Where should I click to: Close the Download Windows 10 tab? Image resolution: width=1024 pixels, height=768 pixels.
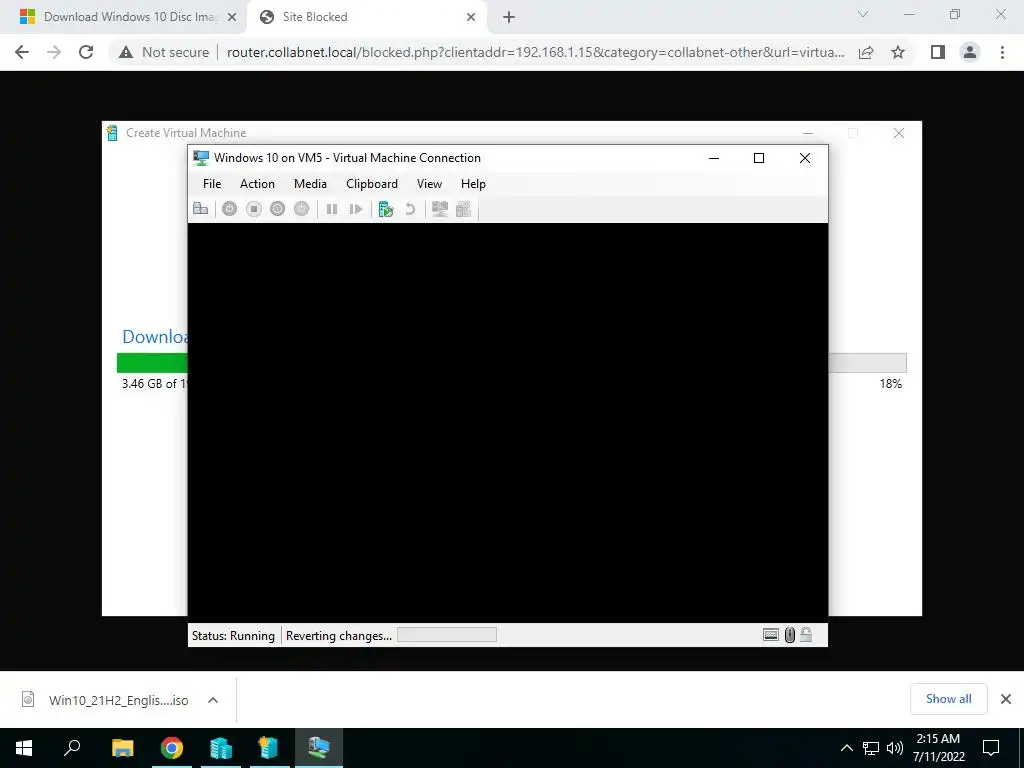[x=232, y=17]
